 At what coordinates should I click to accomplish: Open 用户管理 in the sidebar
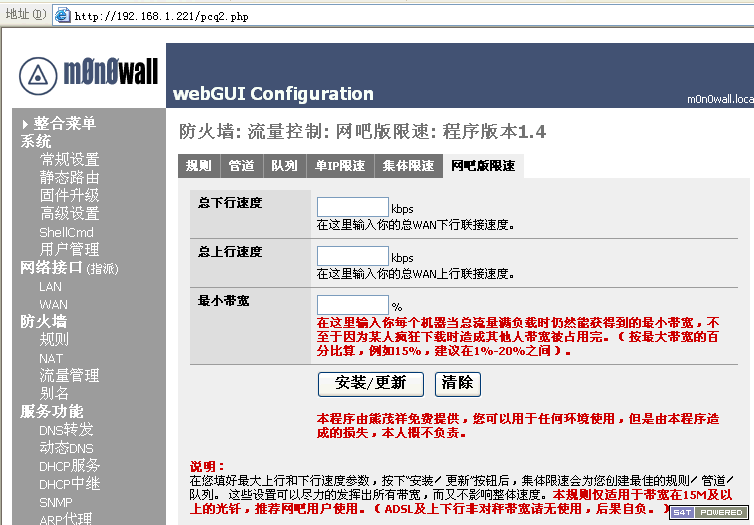70,249
